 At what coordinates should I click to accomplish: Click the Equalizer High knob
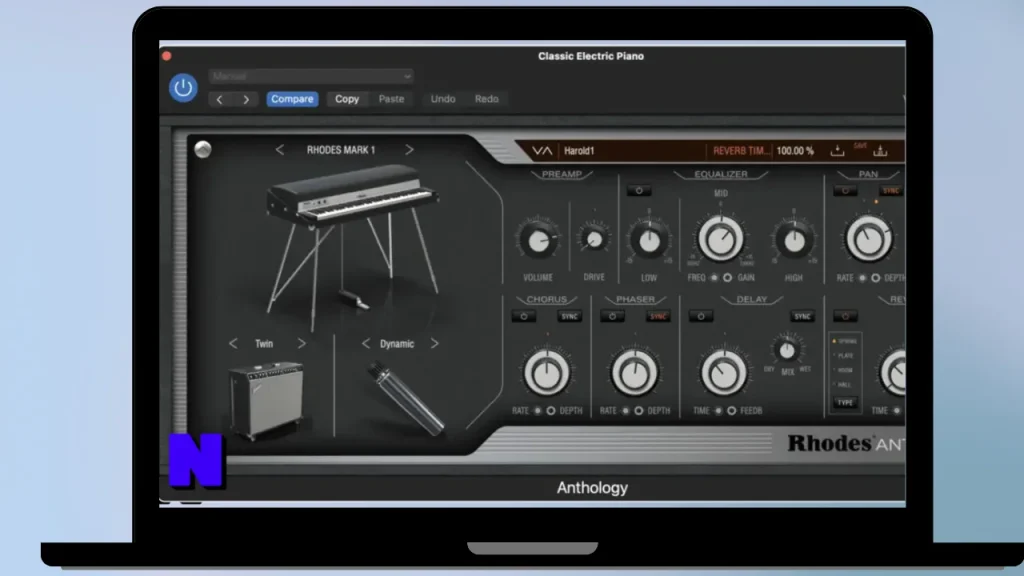point(794,241)
